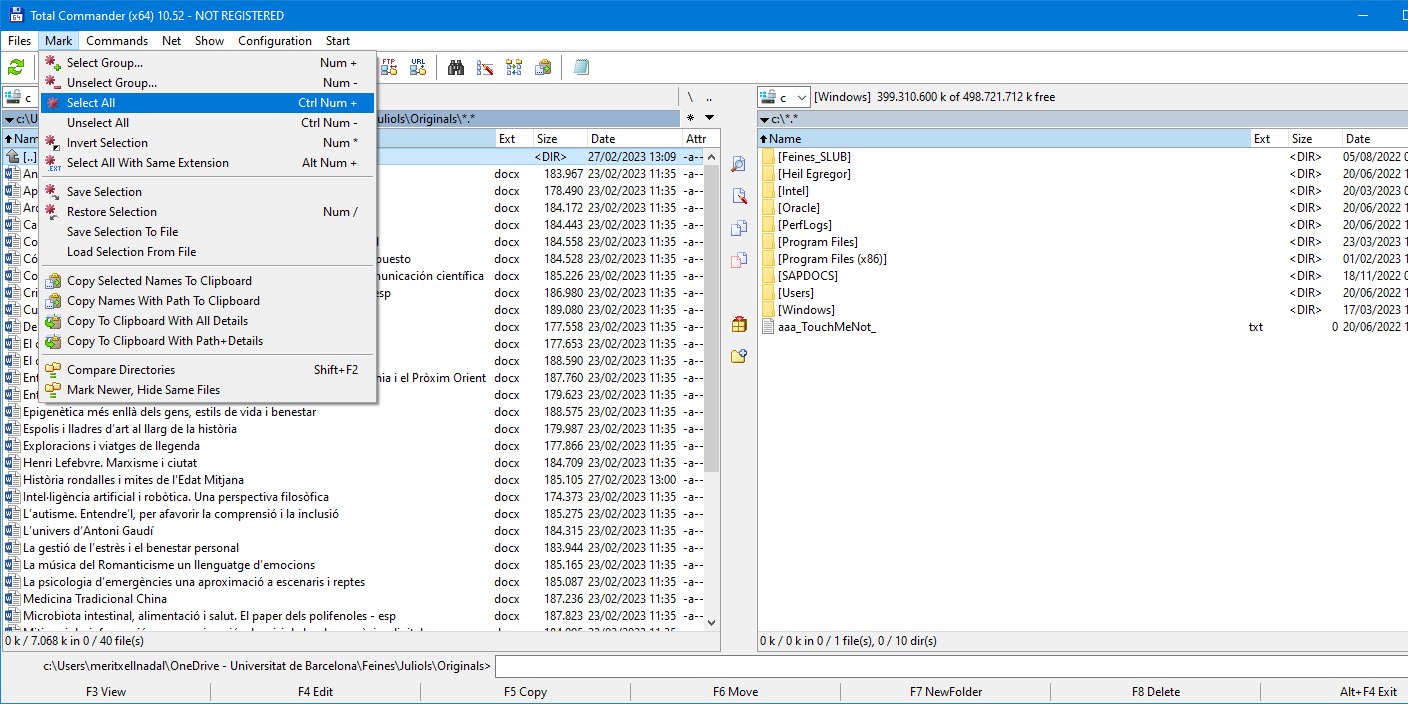1408x704 pixels.
Task: Click the Pack files gift-box icon
Action: [739, 324]
